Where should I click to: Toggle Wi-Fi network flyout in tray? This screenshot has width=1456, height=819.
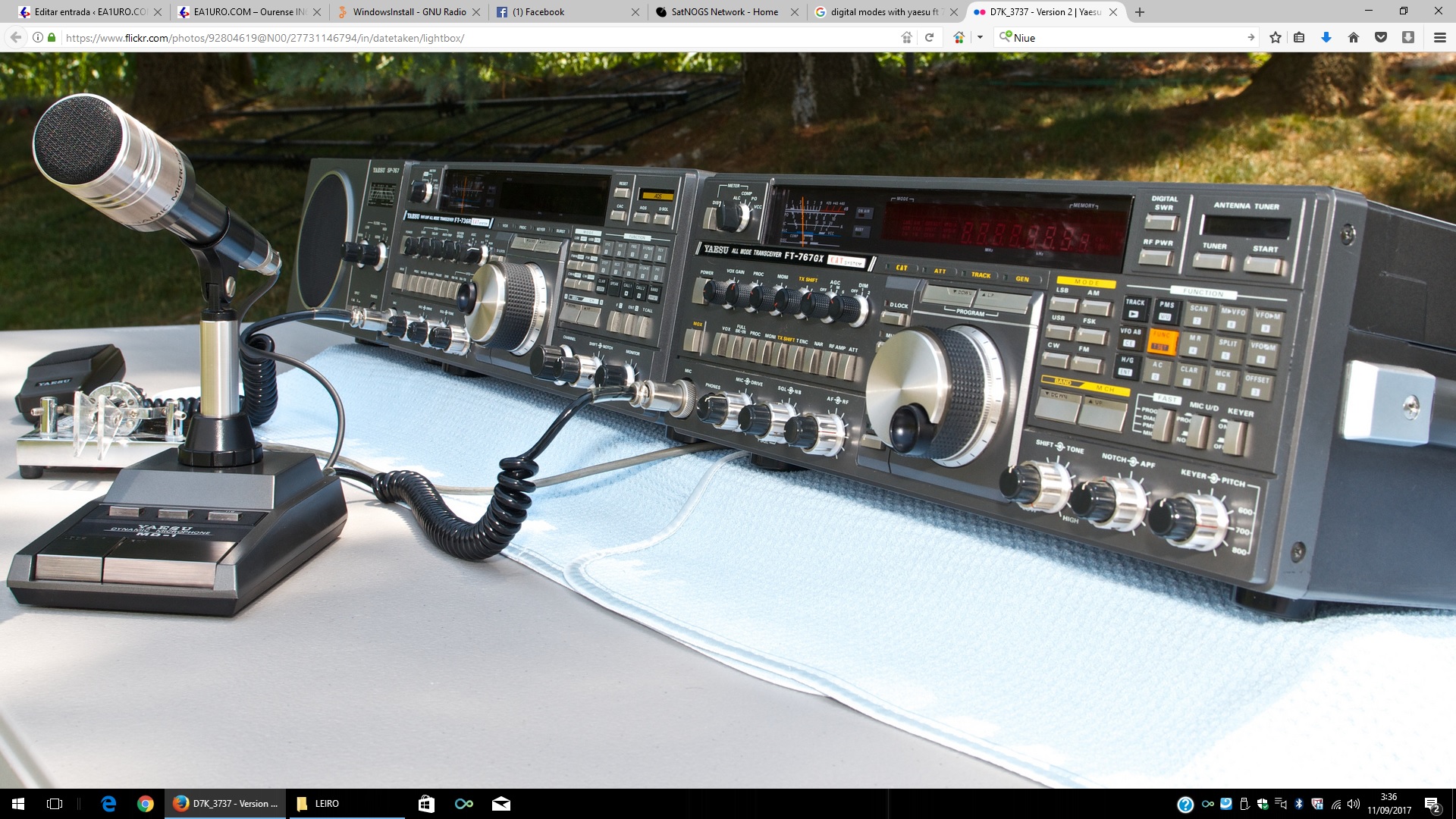pyautogui.click(x=1336, y=804)
